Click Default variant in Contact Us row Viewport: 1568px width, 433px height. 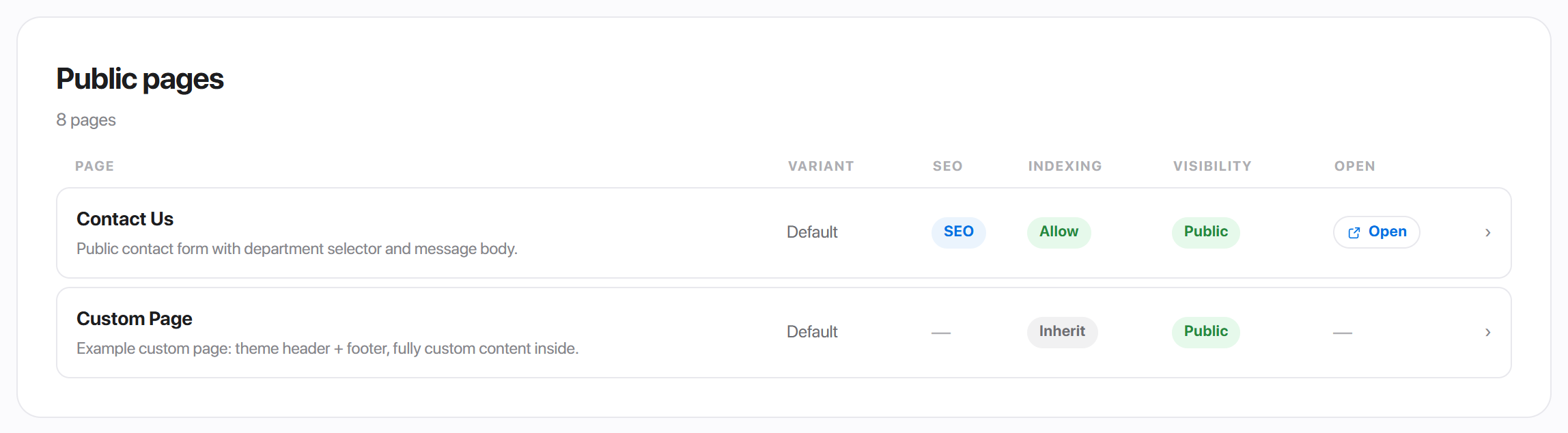coord(812,232)
